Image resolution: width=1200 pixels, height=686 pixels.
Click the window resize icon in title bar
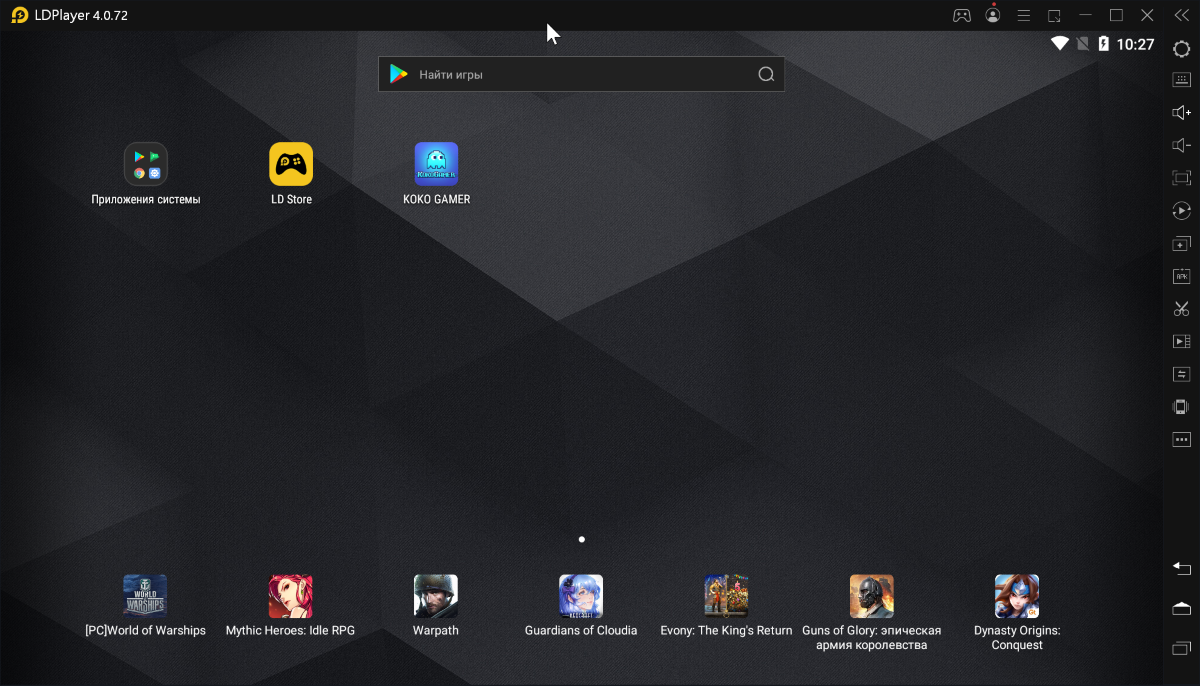coord(1054,15)
